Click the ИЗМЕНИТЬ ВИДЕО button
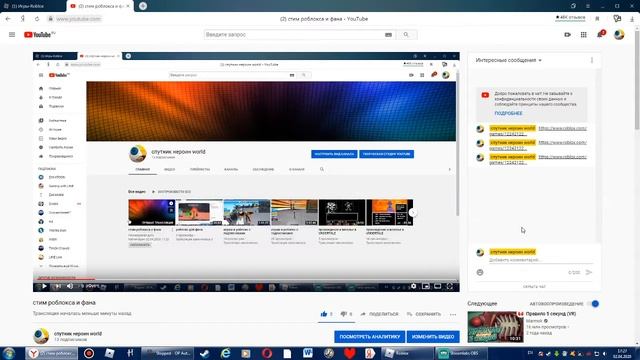 tap(433, 337)
